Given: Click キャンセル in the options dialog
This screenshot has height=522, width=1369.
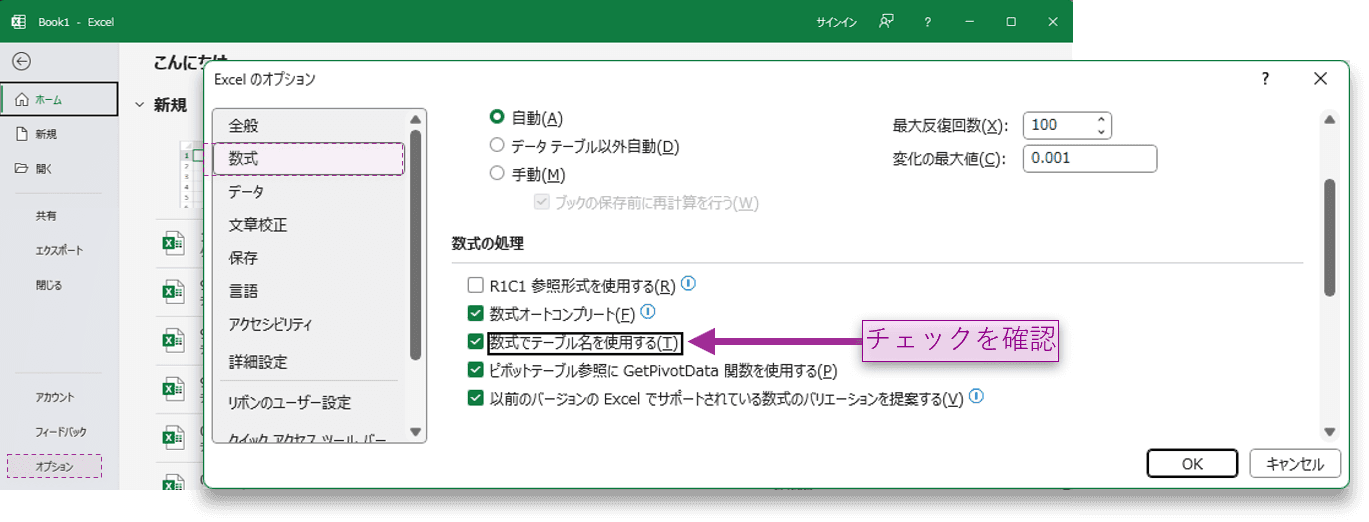Looking at the screenshot, I should (x=1294, y=464).
